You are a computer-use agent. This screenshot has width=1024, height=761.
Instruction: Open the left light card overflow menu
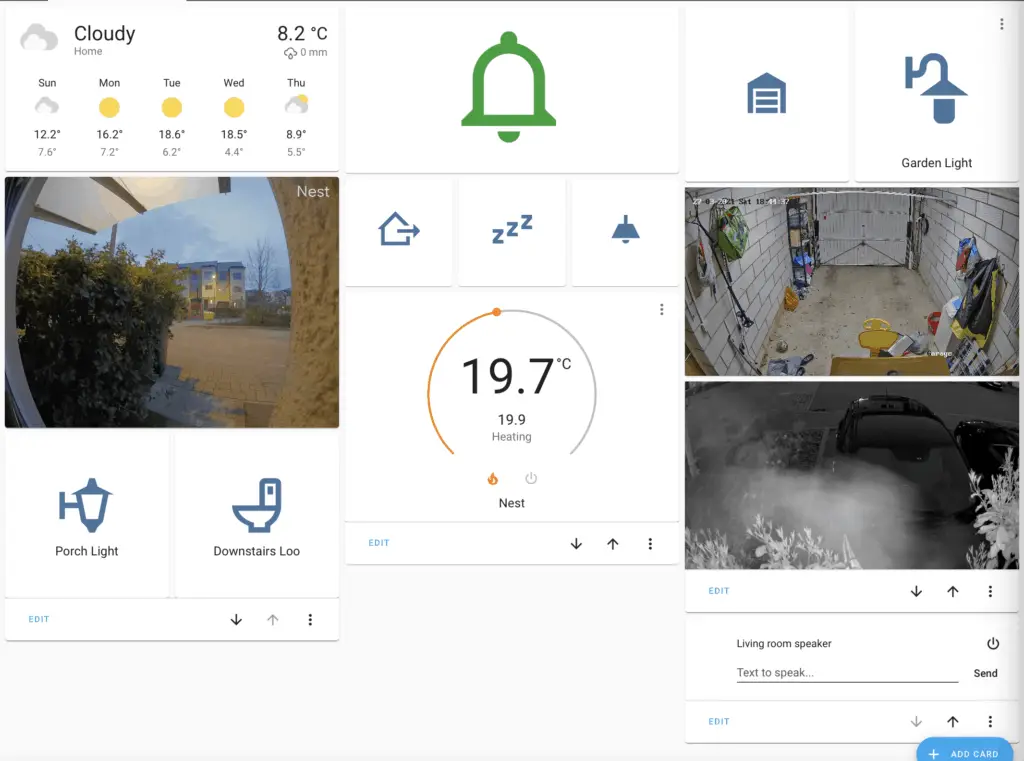pos(311,619)
